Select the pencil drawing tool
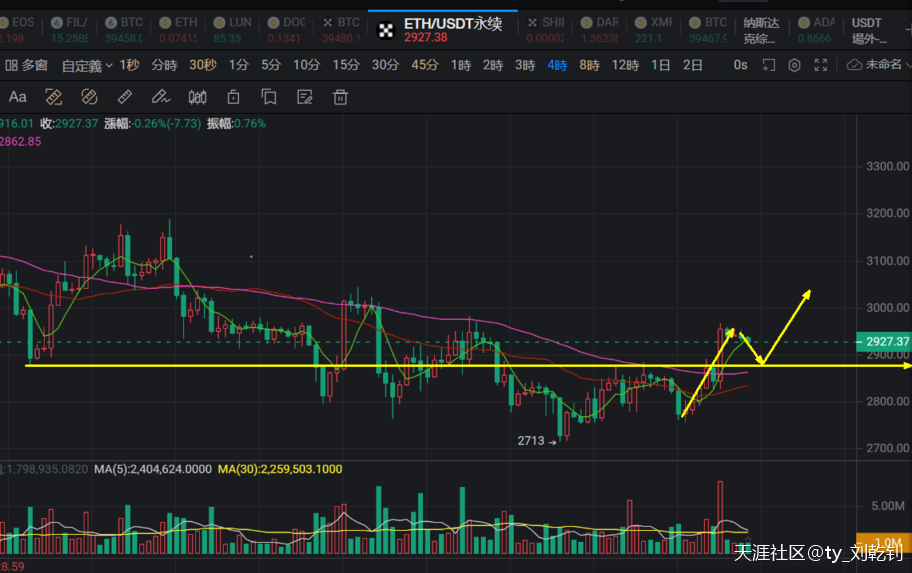This screenshot has width=912, height=573. click(x=160, y=97)
